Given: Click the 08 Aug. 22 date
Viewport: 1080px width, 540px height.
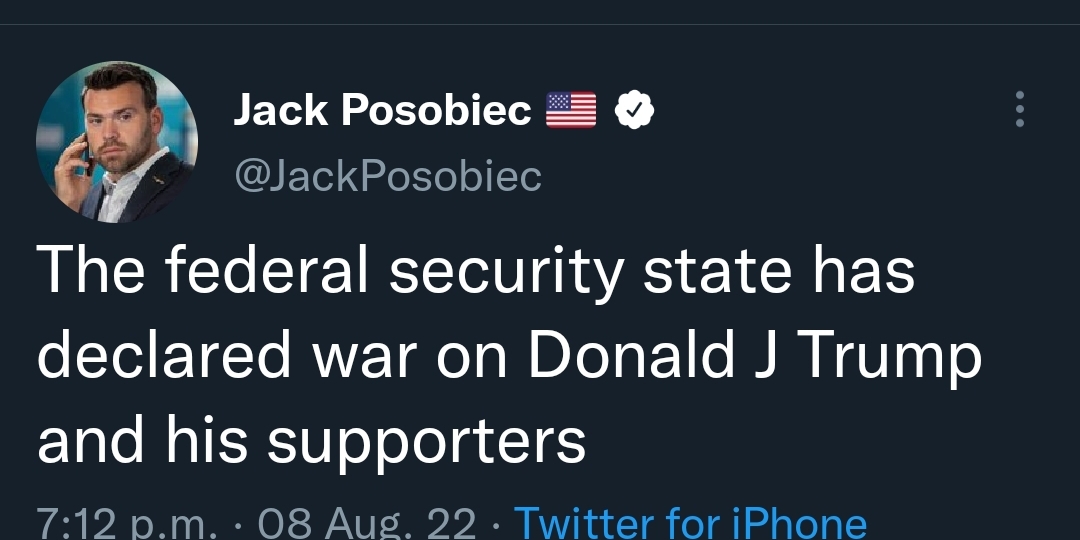Looking at the screenshot, I should 366,522.
